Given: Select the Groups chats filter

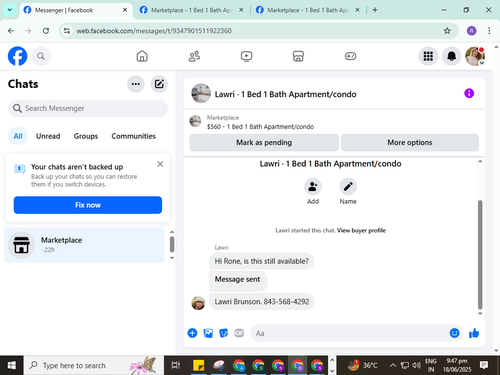Looking at the screenshot, I should [x=86, y=136].
